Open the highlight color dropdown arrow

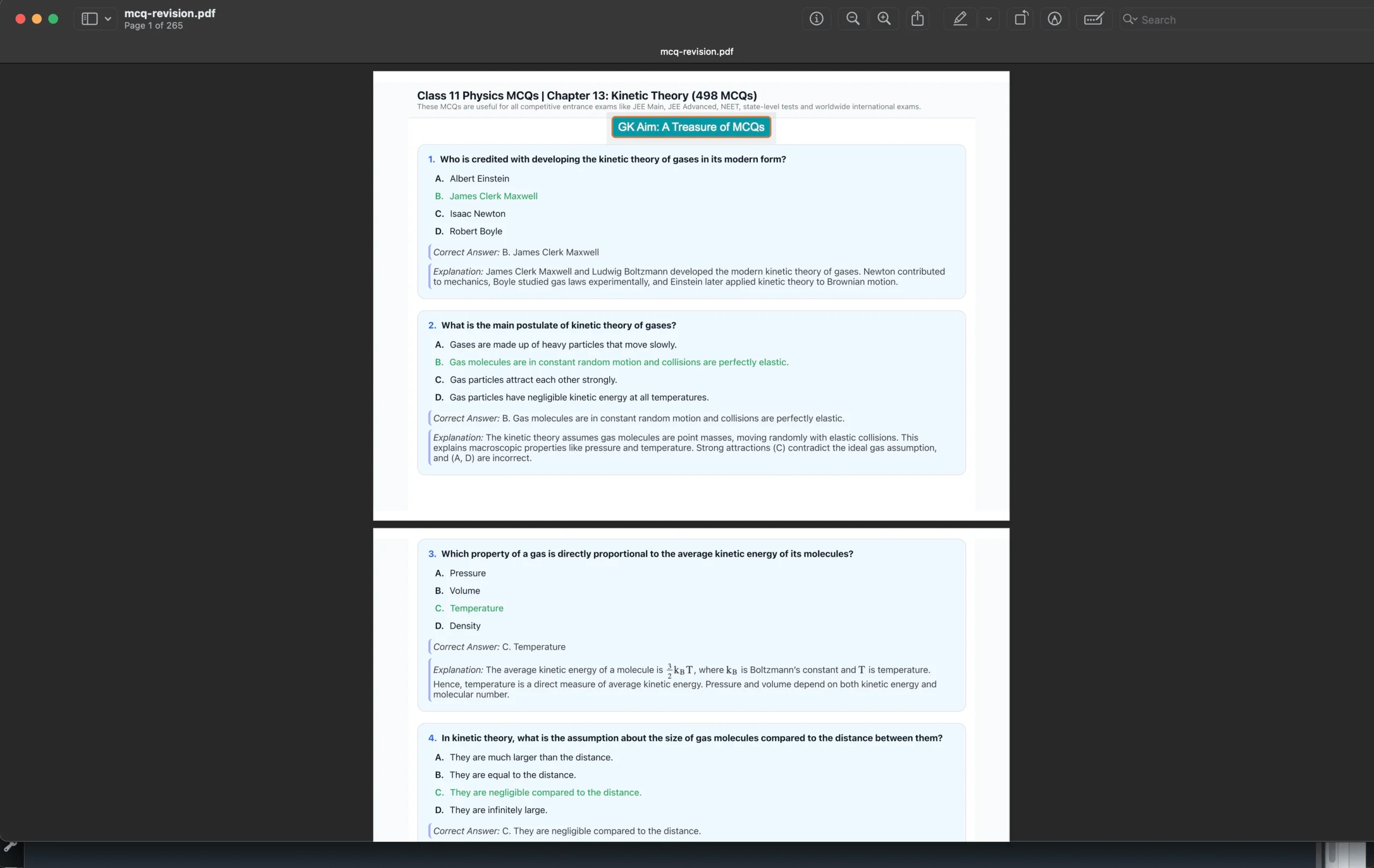989,19
